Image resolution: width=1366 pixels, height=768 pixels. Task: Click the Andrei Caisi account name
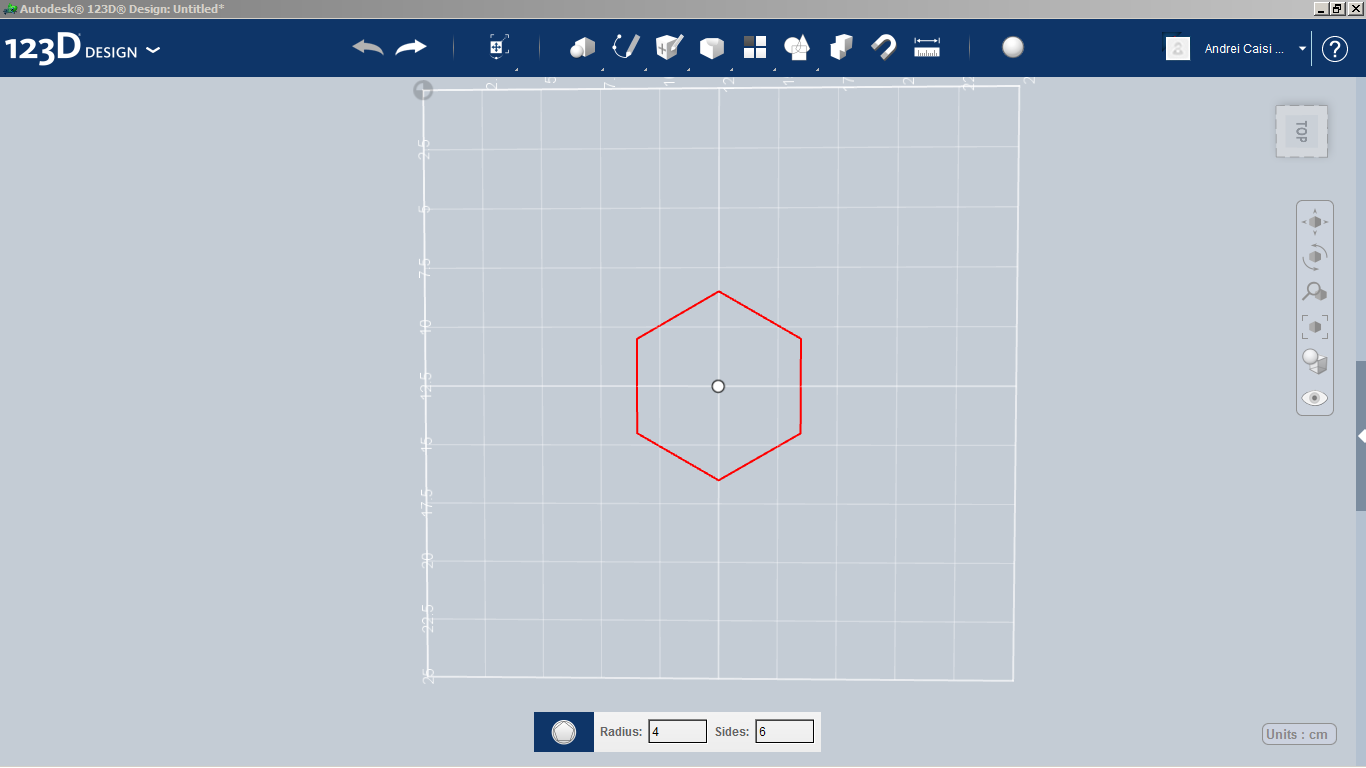tap(1244, 48)
